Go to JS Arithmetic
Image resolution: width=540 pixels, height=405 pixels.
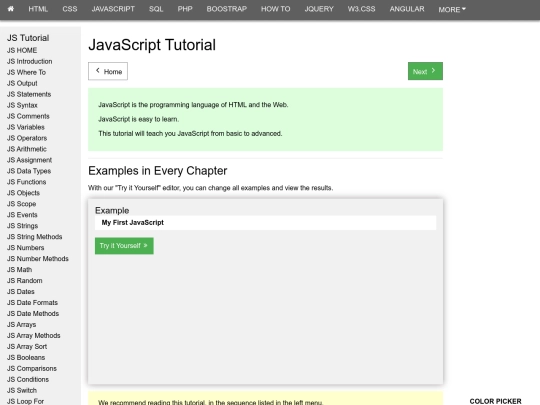(27, 149)
